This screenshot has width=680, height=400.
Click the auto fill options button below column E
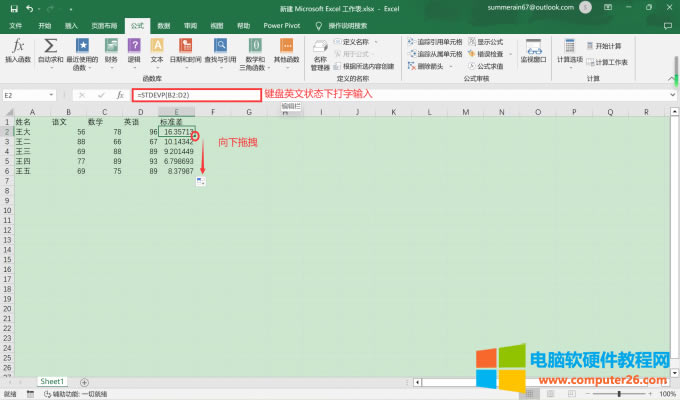(x=200, y=180)
